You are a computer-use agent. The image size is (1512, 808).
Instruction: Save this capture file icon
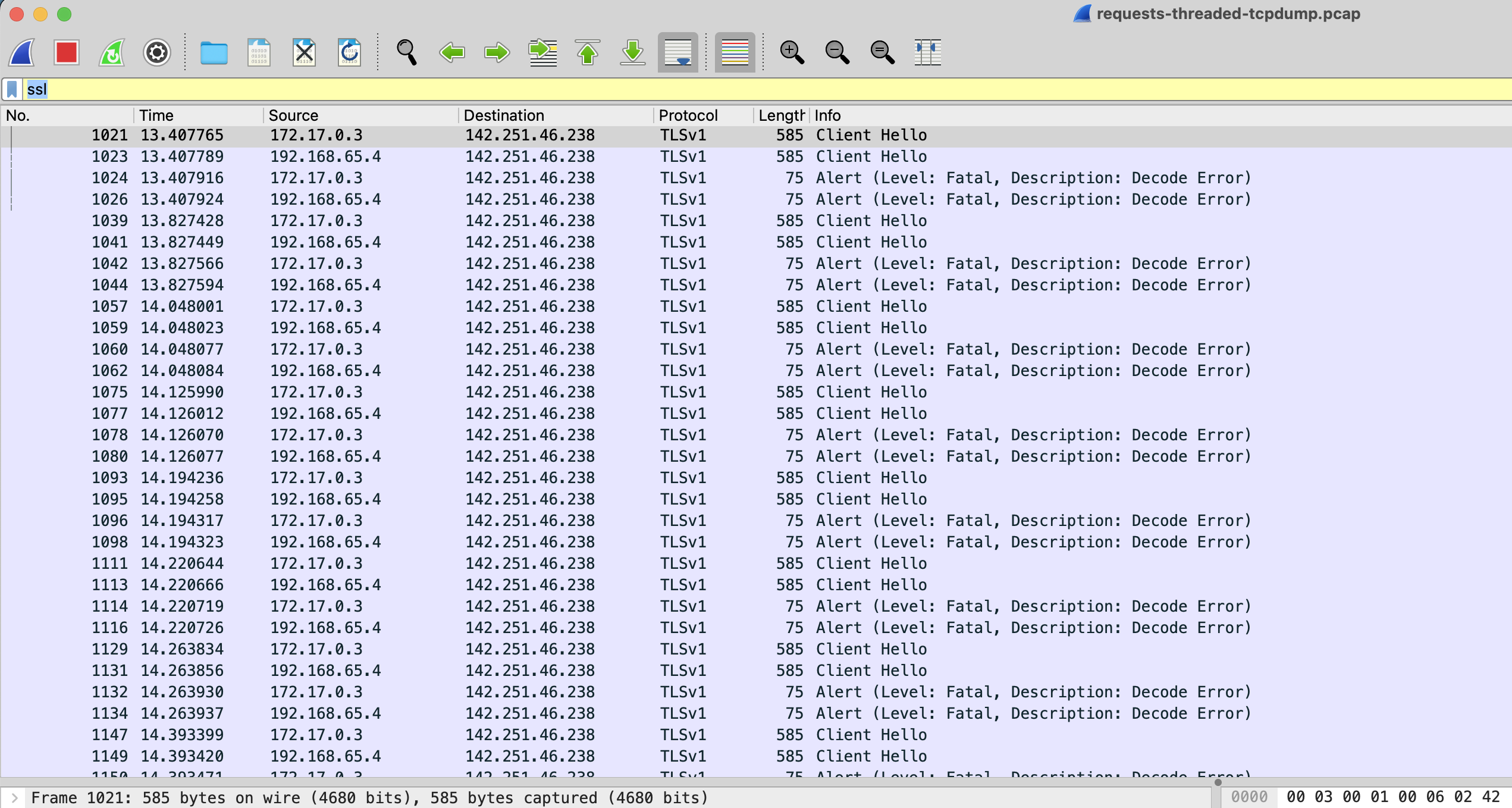click(x=259, y=52)
